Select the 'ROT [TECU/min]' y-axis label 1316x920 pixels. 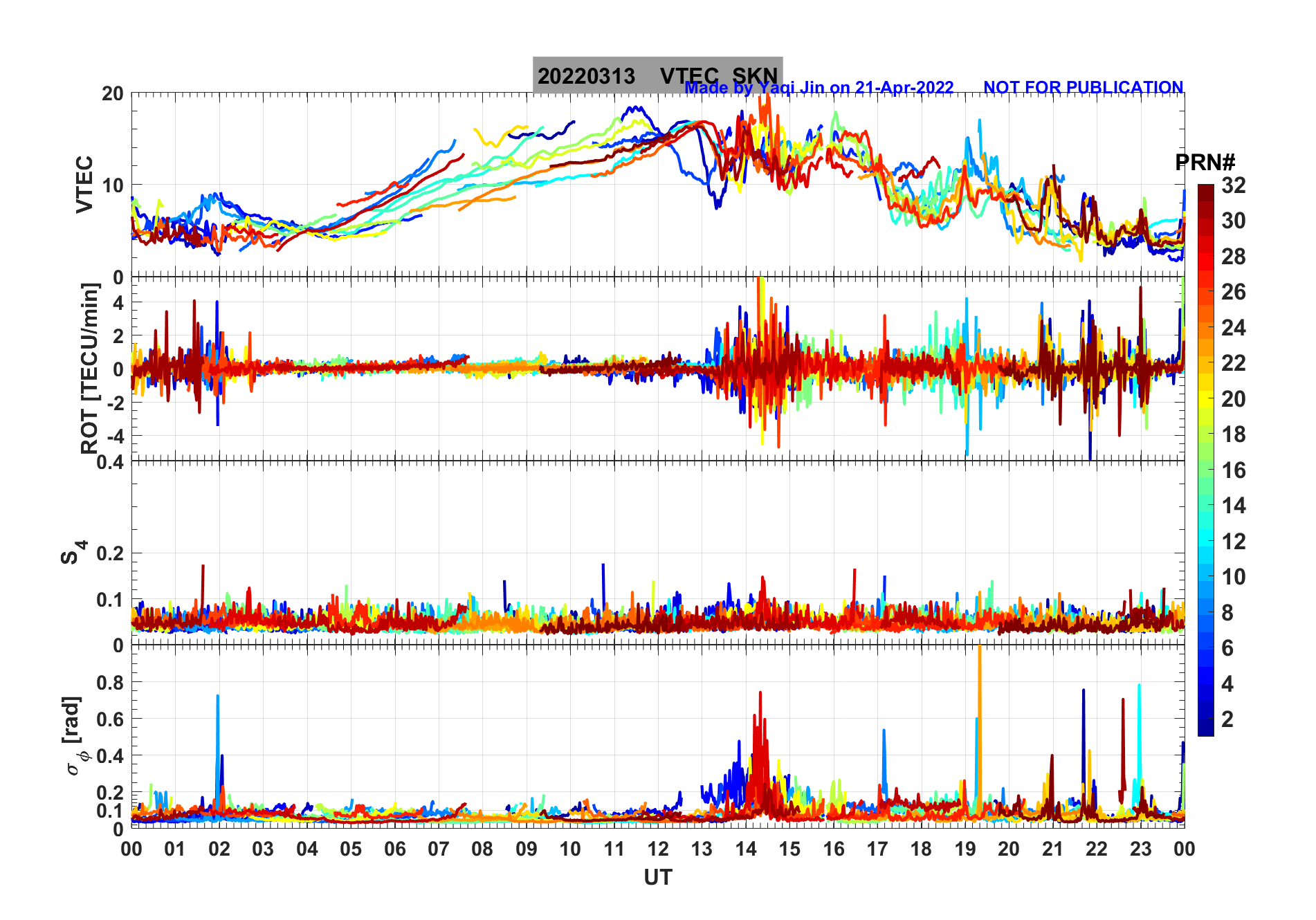point(90,369)
